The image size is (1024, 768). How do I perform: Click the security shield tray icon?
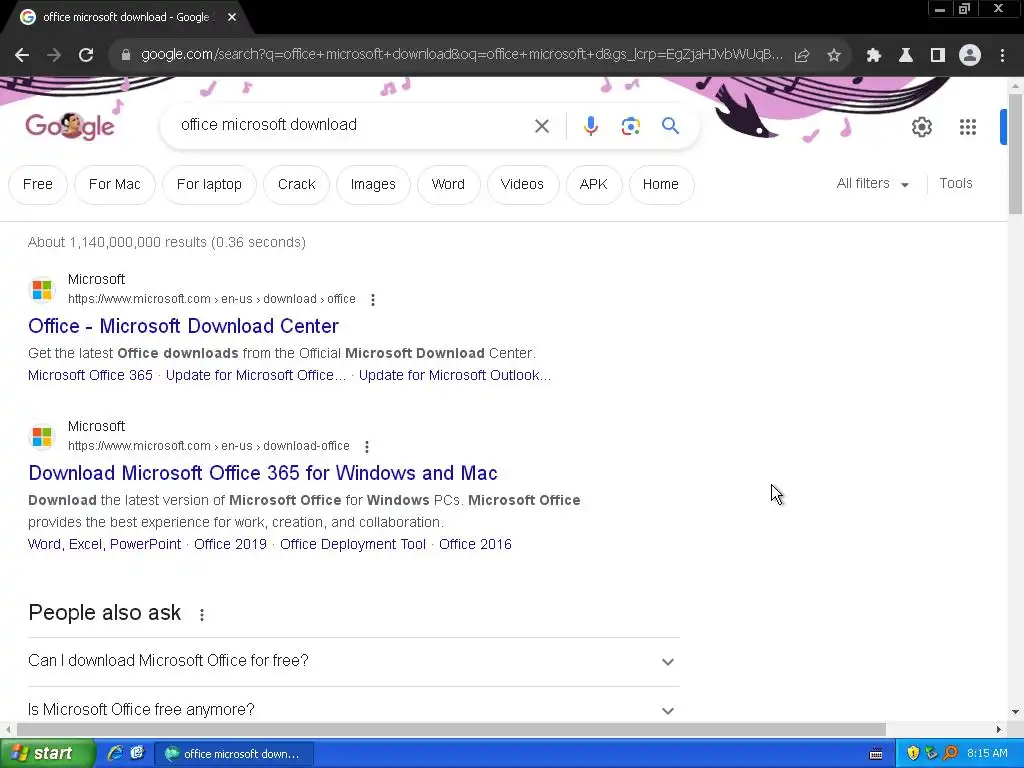[913, 753]
